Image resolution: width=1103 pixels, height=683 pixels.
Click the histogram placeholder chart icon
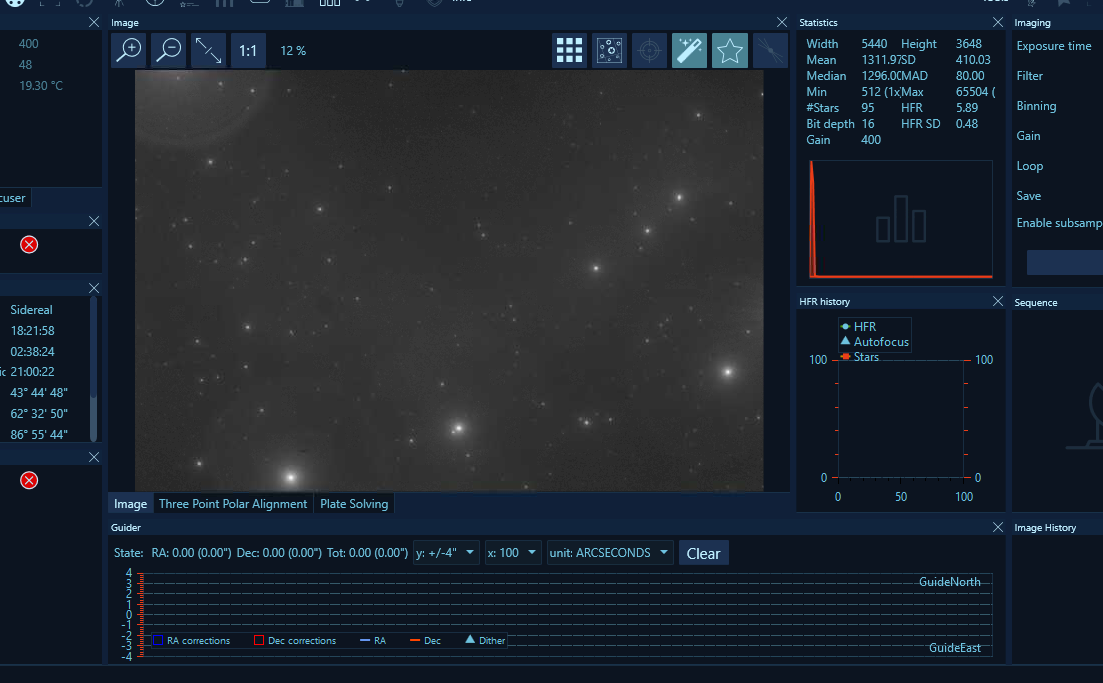click(x=901, y=219)
